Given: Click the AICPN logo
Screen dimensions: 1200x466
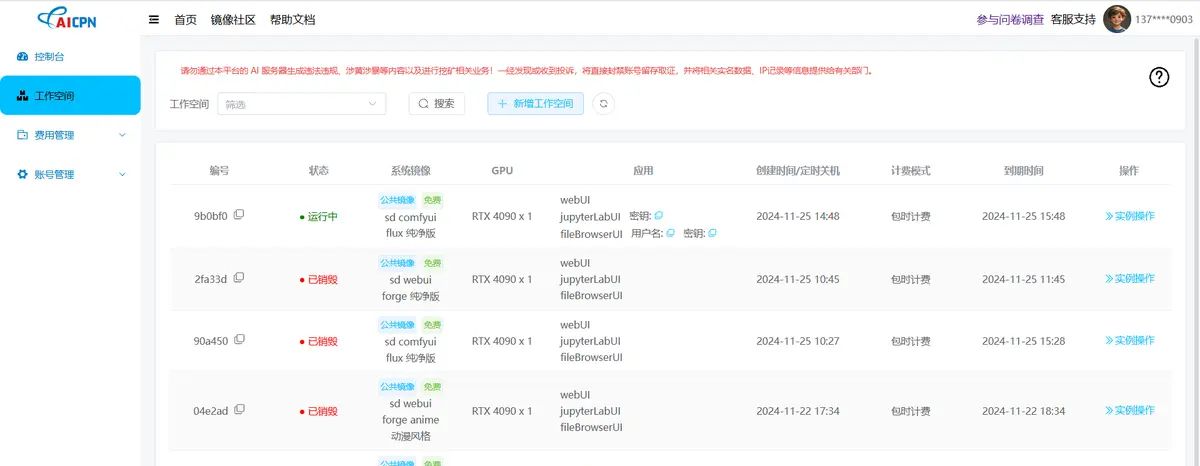Looking at the screenshot, I should point(67,19).
